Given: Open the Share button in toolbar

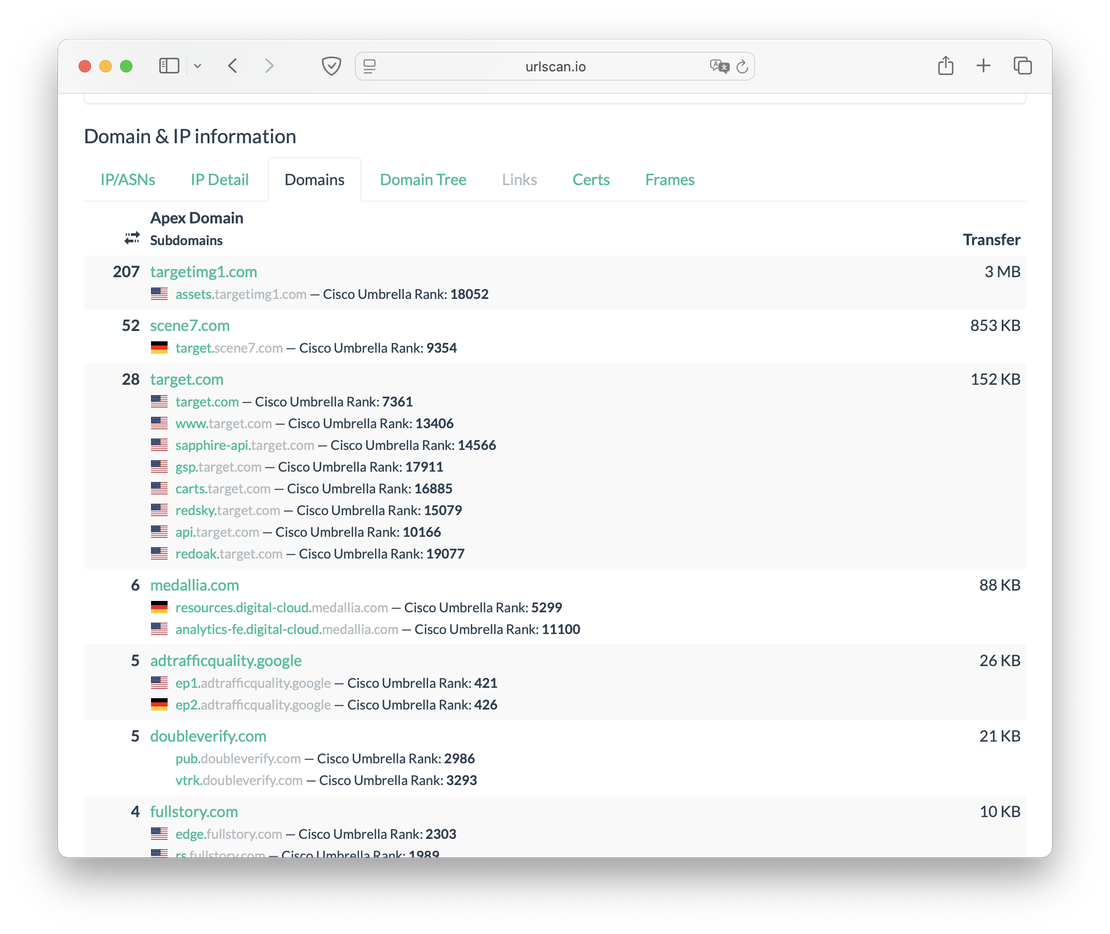Looking at the screenshot, I should (x=945, y=66).
